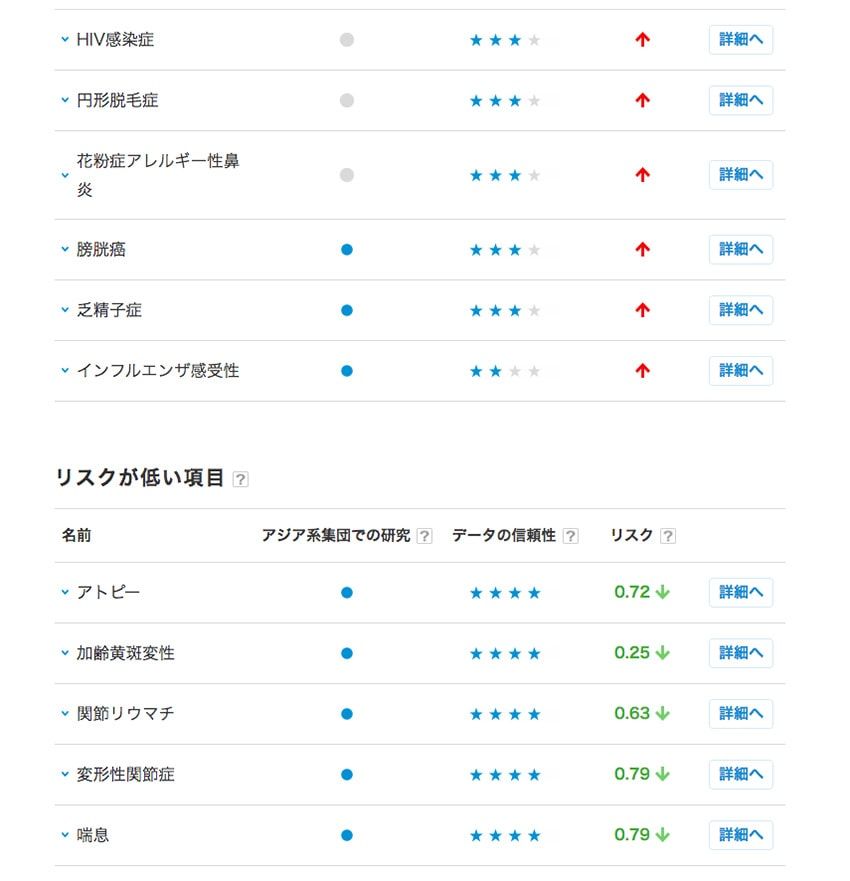This screenshot has height=881, width=850.
Task: Click the green down arrow for アトピー risk
Action: pos(665,592)
